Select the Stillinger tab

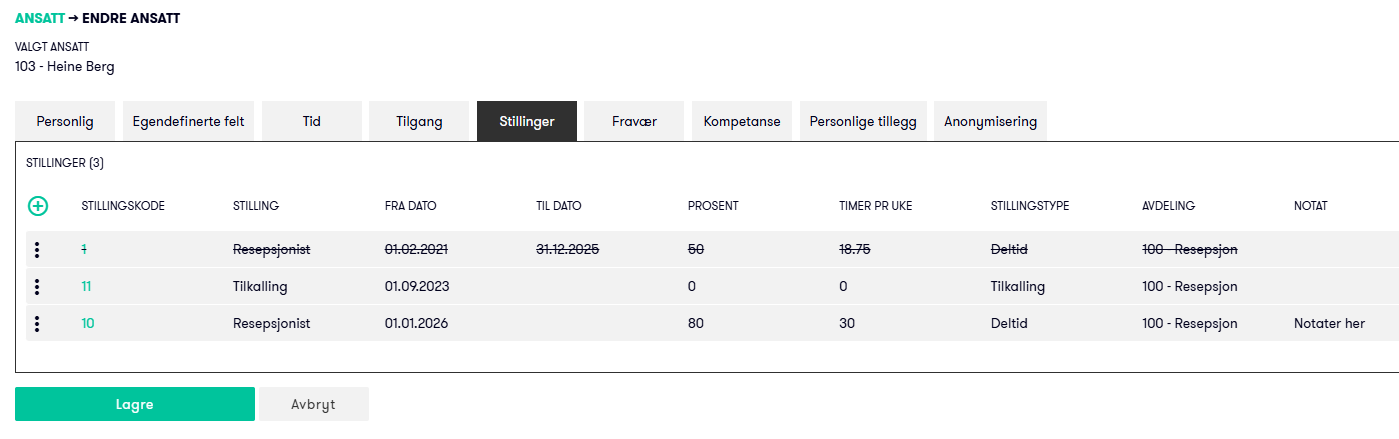click(x=527, y=121)
